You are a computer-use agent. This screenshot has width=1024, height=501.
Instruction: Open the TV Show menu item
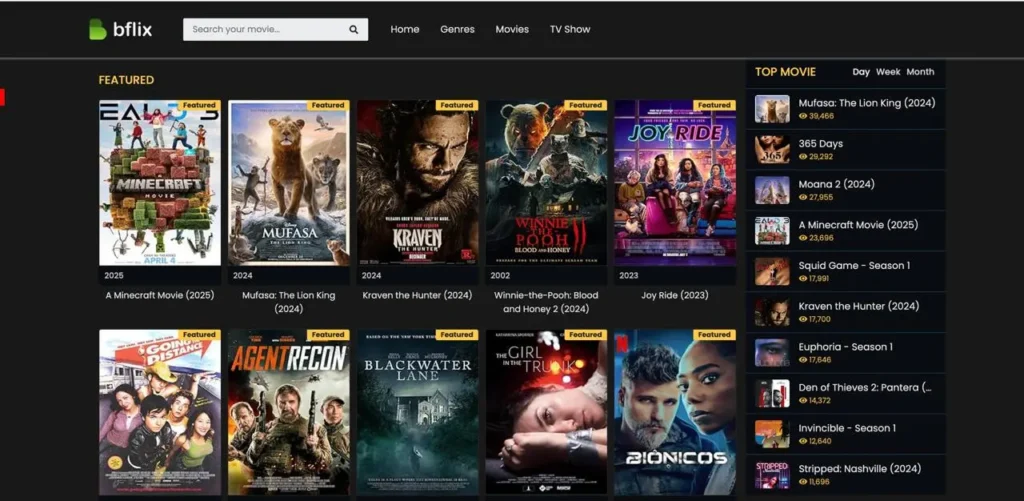tap(569, 29)
